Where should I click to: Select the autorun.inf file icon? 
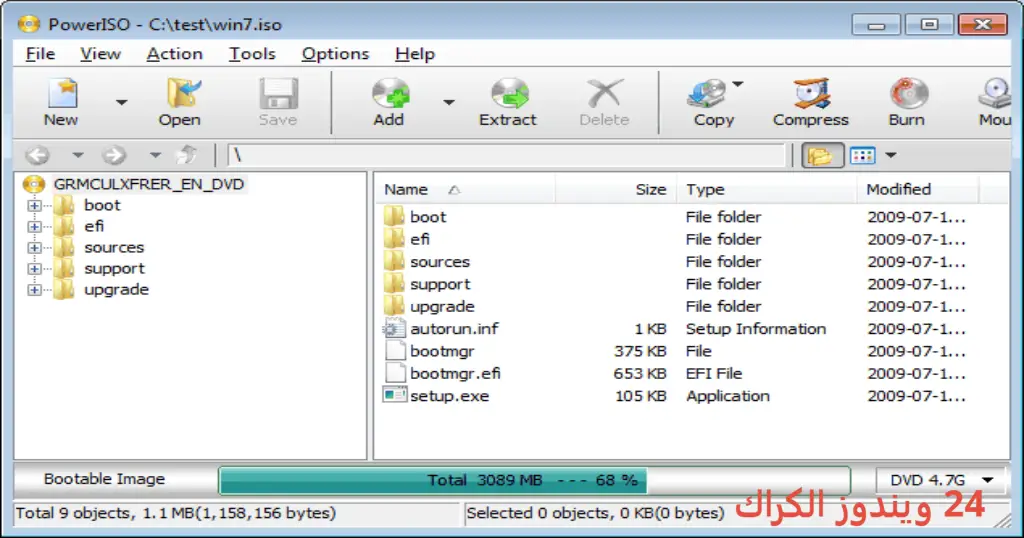(x=394, y=328)
